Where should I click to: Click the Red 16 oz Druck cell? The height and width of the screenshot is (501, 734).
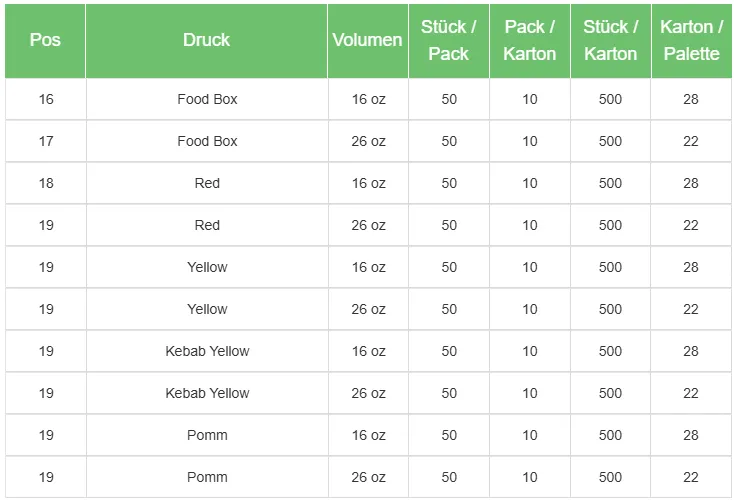pos(207,183)
